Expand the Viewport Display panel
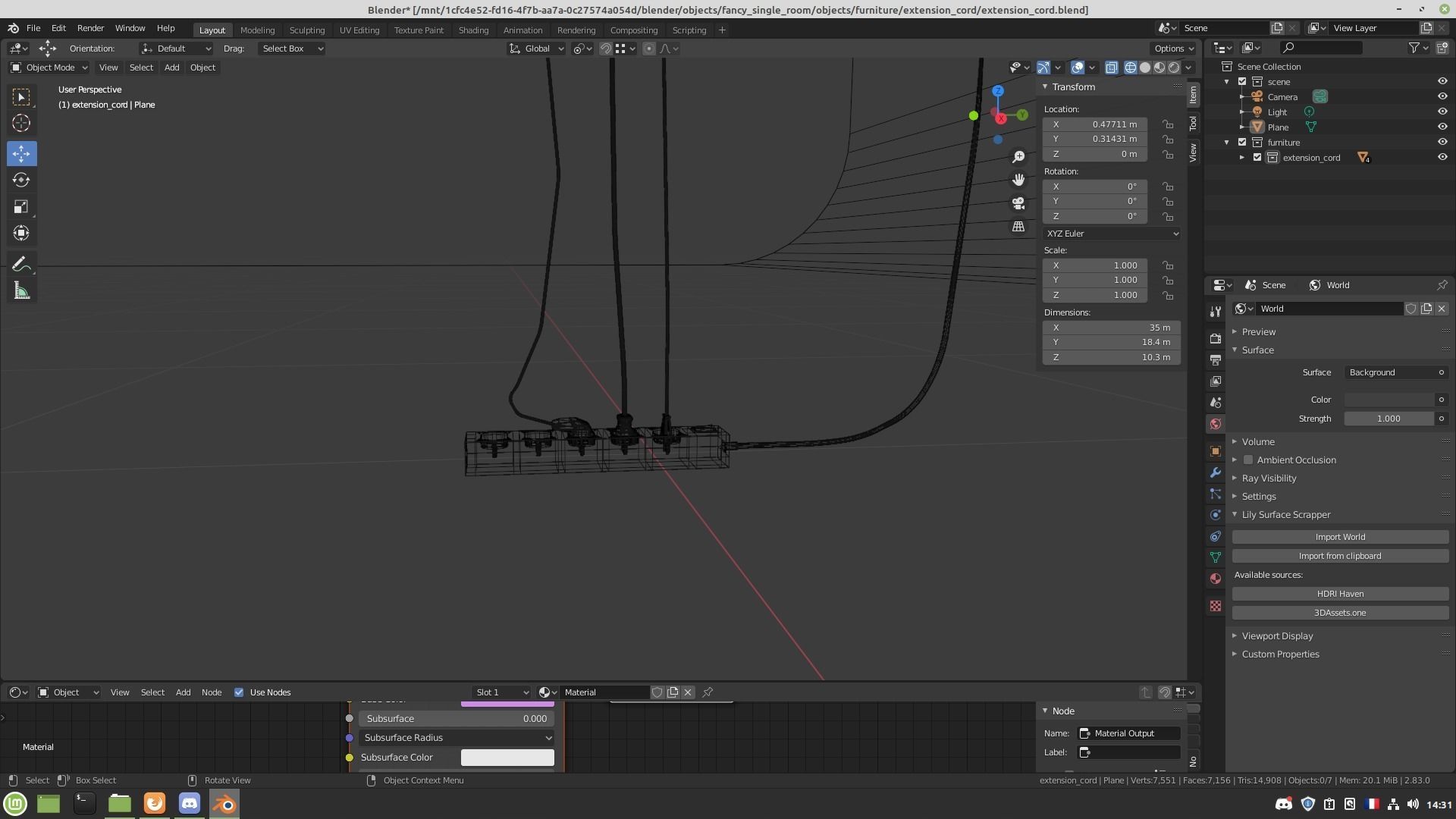The height and width of the screenshot is (819, 1456). click(x=1277, y=635)
